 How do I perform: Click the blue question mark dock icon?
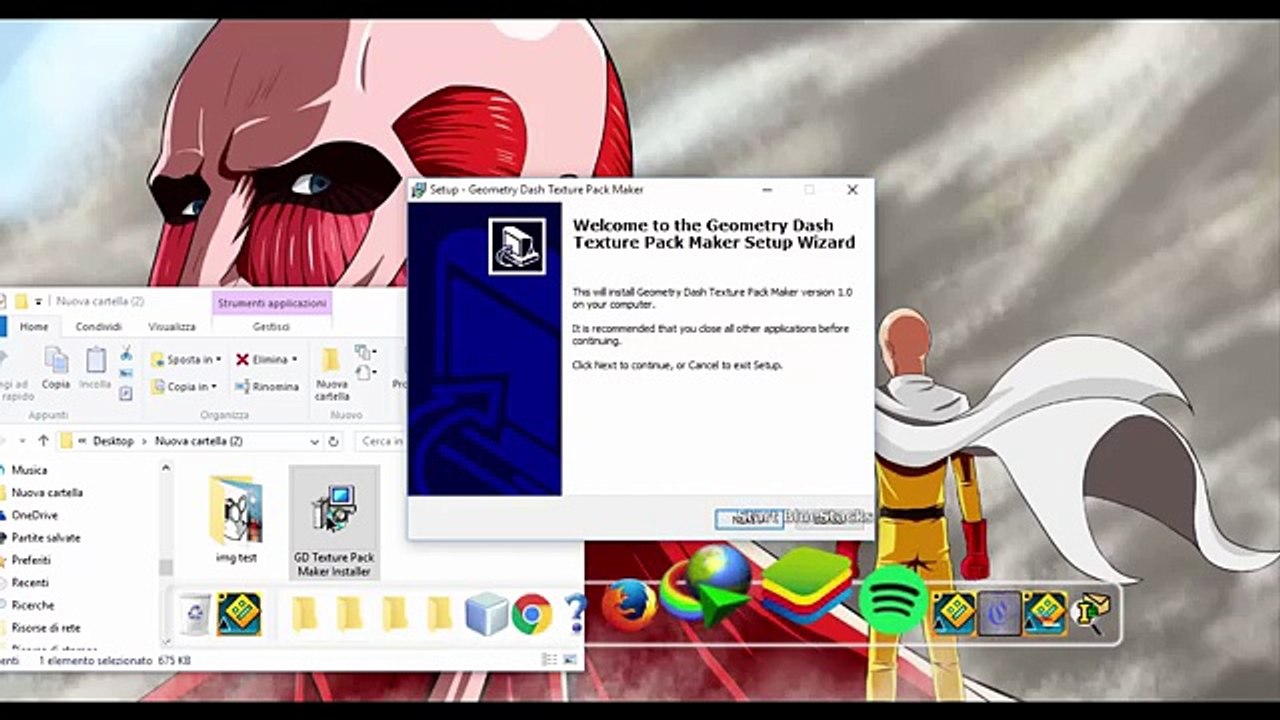pyautogui.click(x=575, y=613)
